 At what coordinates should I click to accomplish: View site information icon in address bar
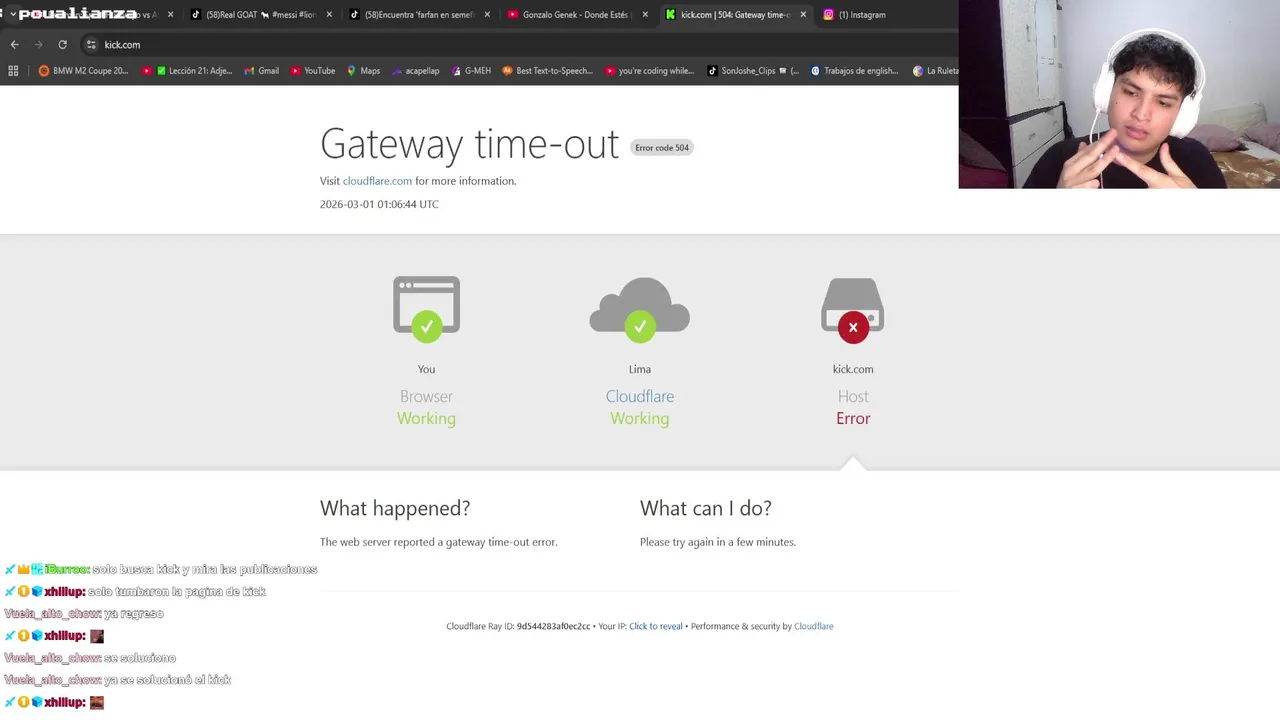(x=91, y=44)
